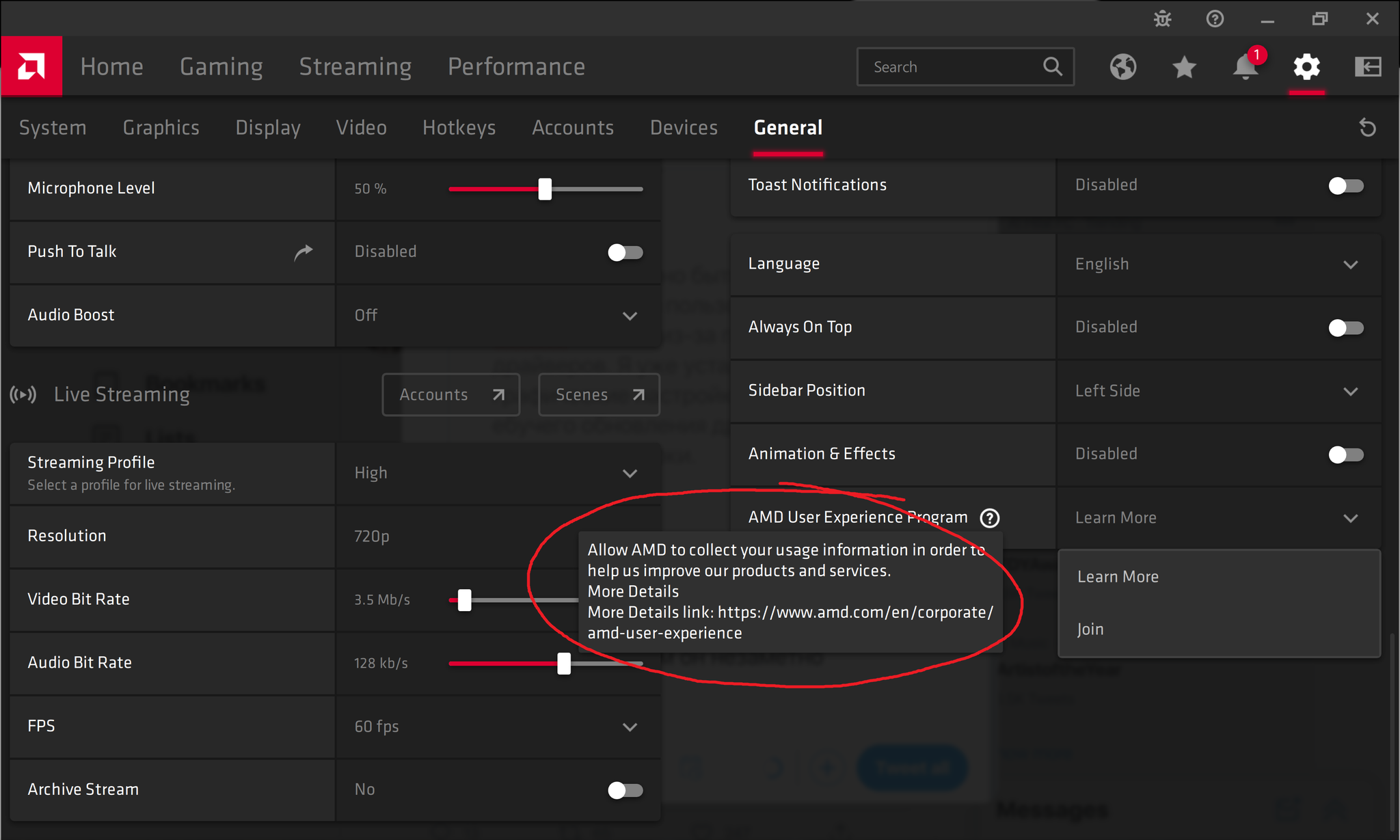This screenshot has width=1400, height=840.
Task: Click the favorites star icon
Action: (1184, 67)
